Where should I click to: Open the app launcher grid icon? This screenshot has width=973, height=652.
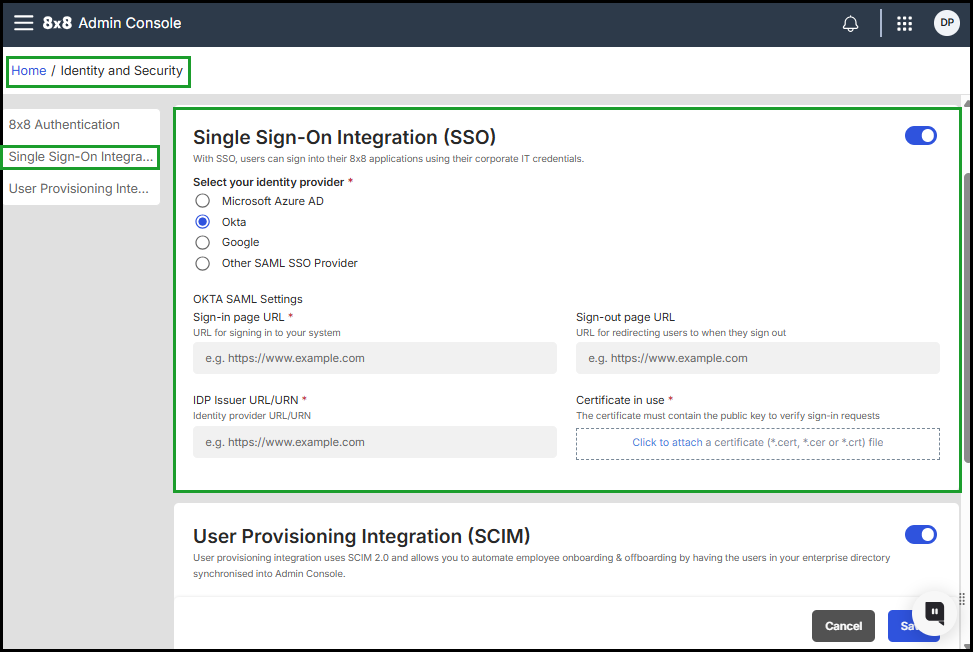(905, 24)
